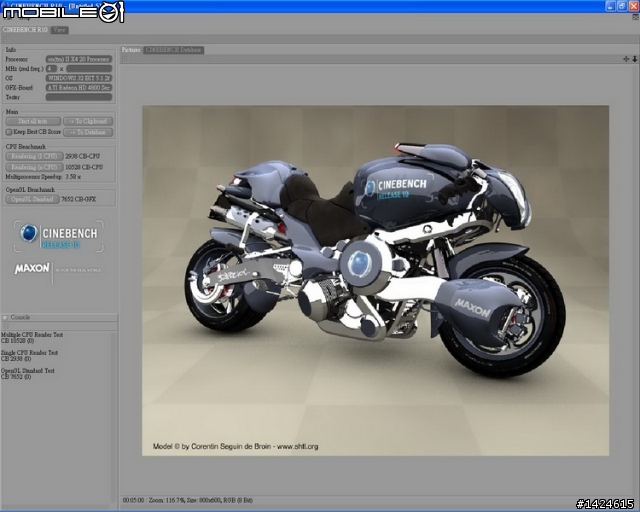Click the down-arrow icon at the picture panel's top right

click(635, 59)
